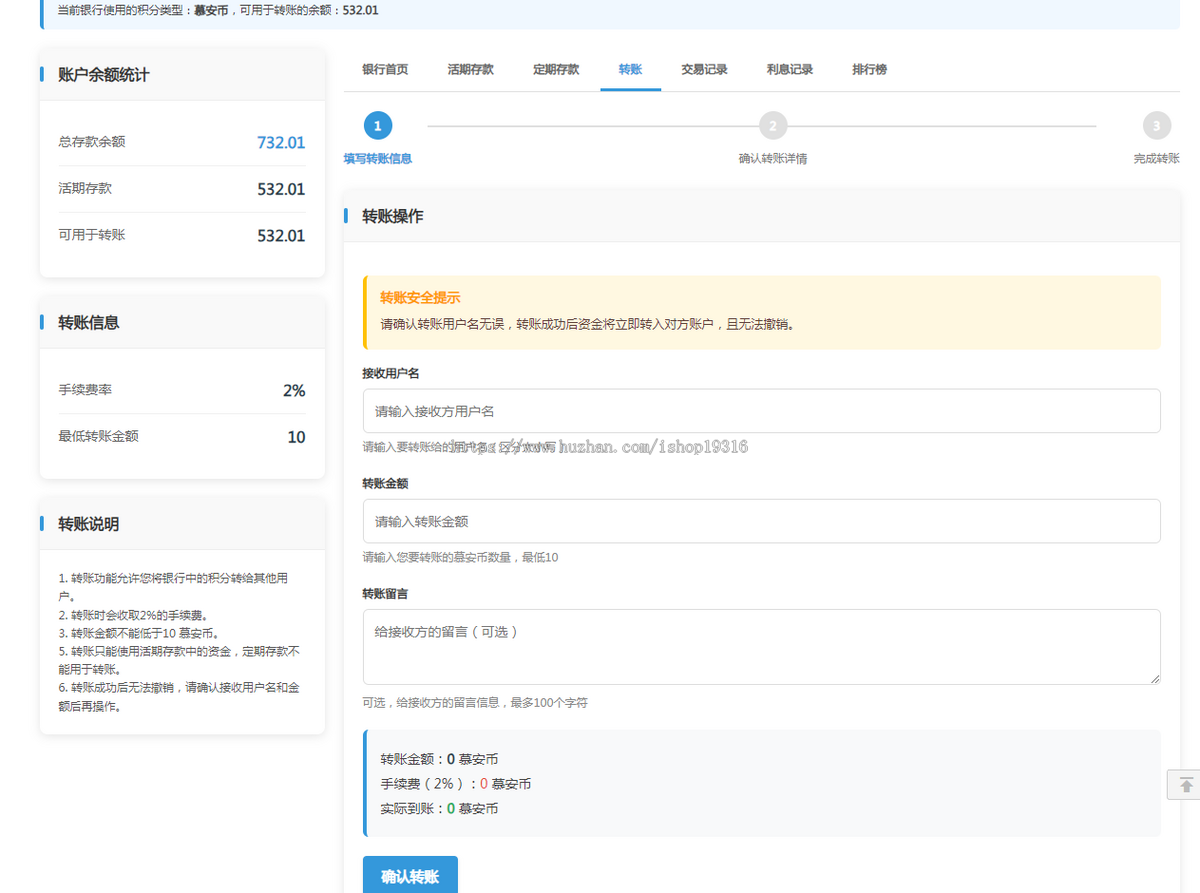The image size is (1200, 893).
Task: Select the 转账 tab
Action: [x=630, y=70]
